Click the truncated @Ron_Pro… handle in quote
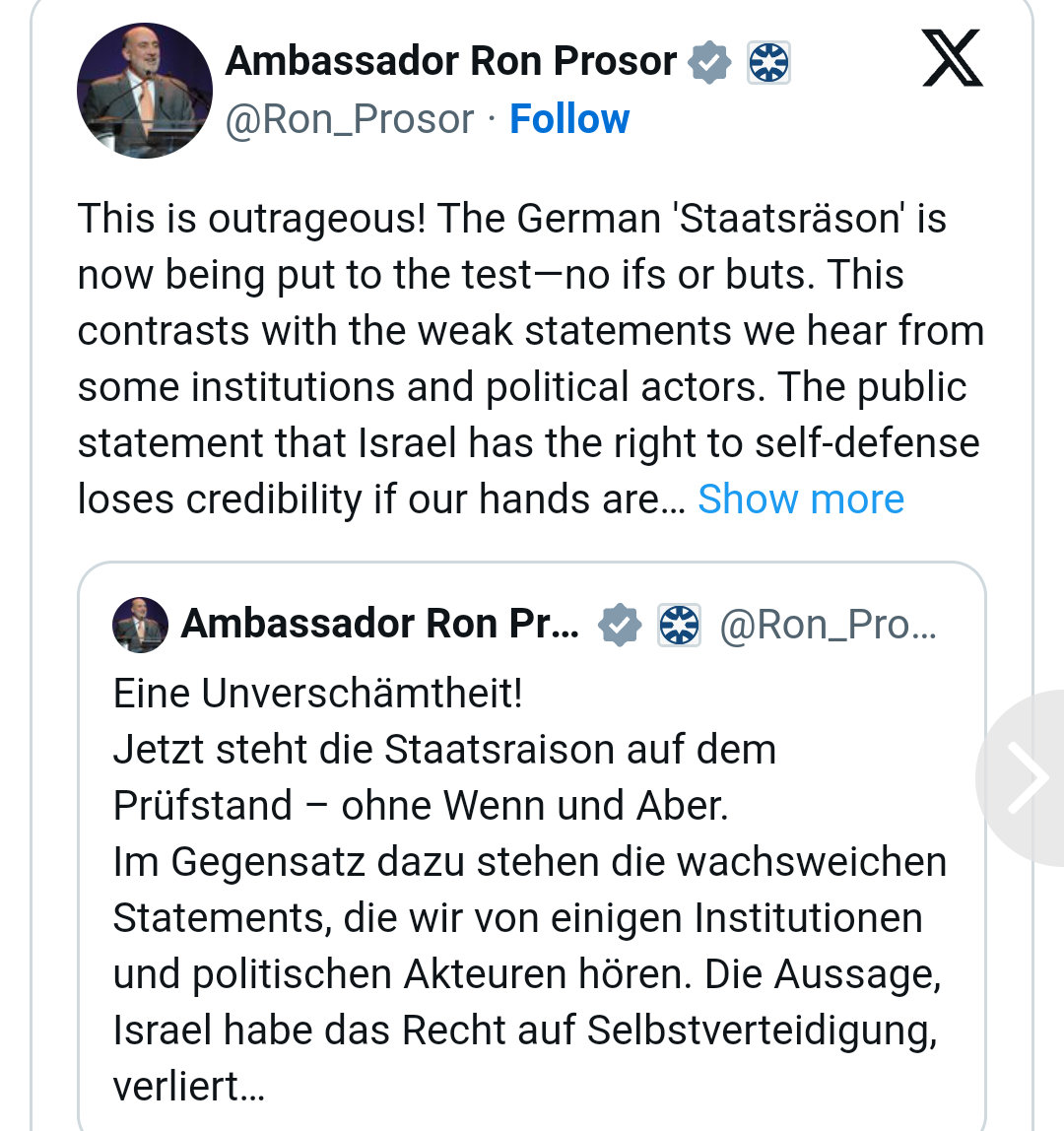Screen dimensions: 1064x1131 pyautogui.click(x=828, y=625)
